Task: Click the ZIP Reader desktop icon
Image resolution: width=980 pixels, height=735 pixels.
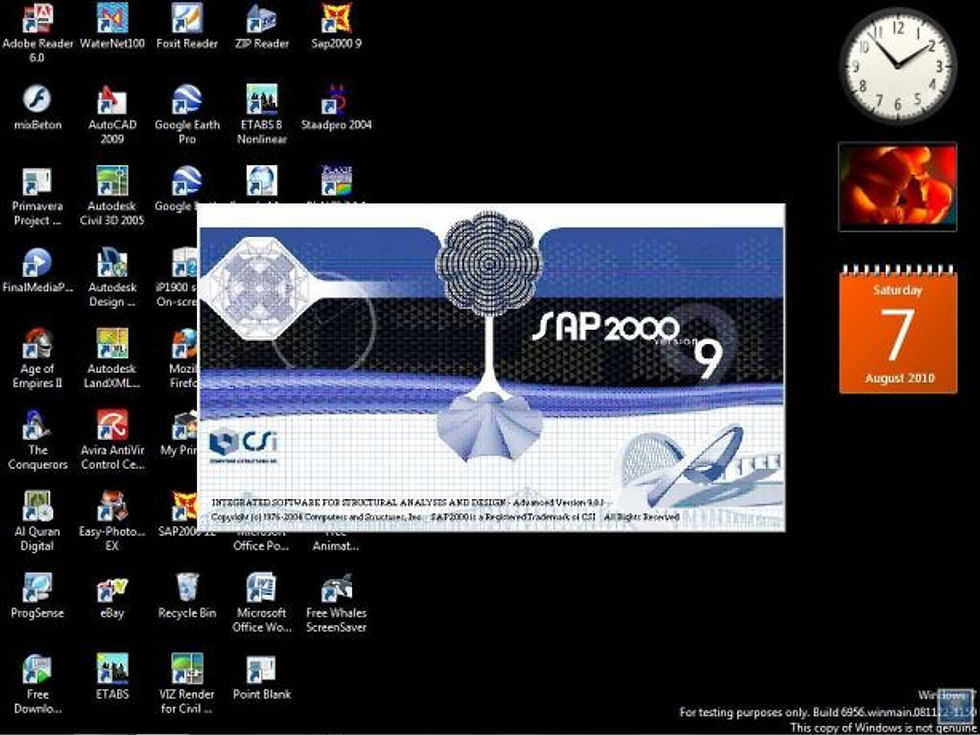Action: pos(262,26)
